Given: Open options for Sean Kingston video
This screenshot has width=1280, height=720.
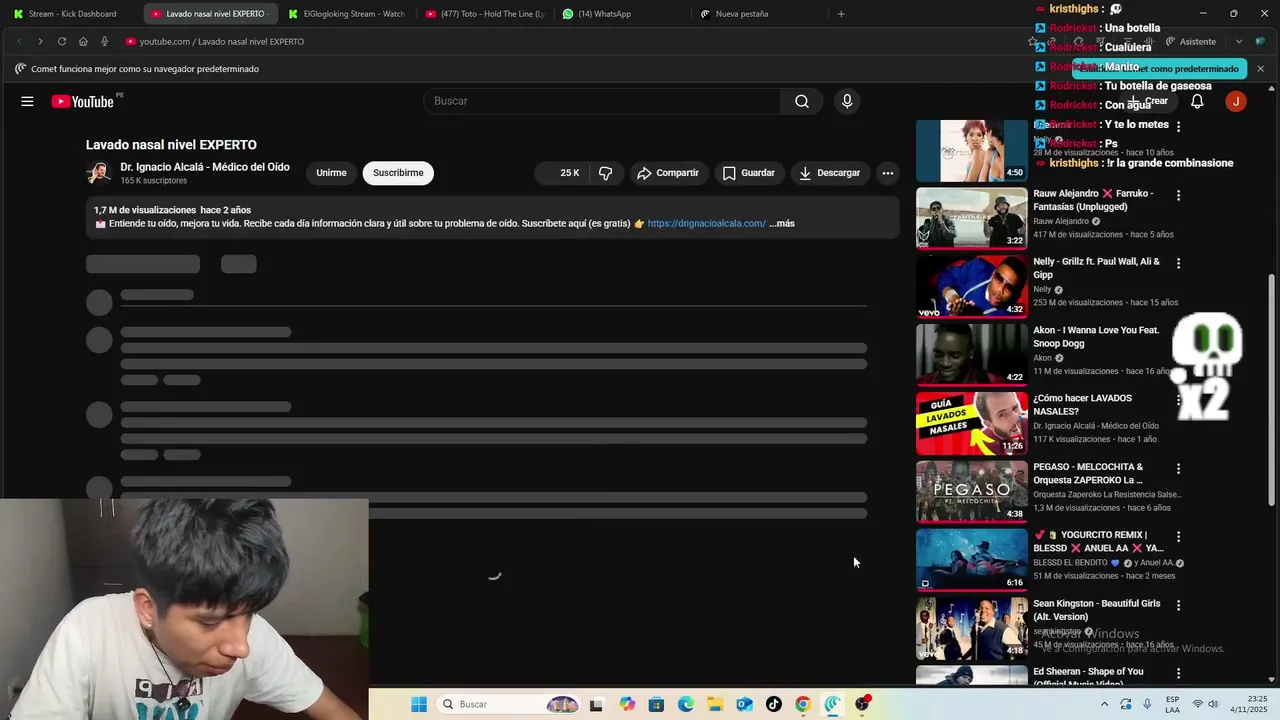Looking at the screenshot, I should point(1178,605).
